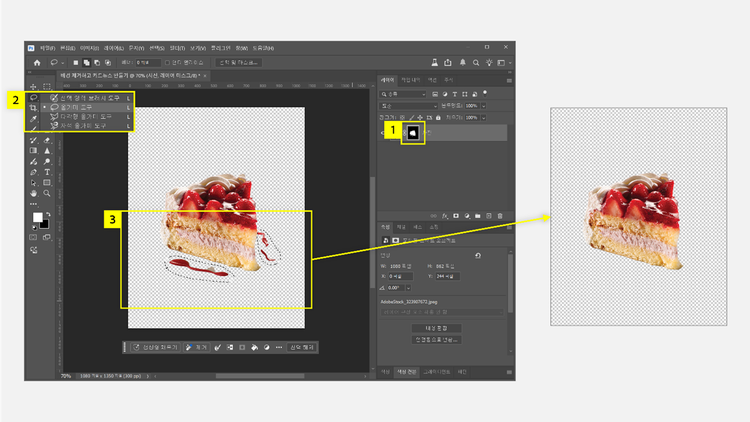This screenshot has width=750, height=422.
Task: Click the Feather input field
Action: click(x=147, y=63)
